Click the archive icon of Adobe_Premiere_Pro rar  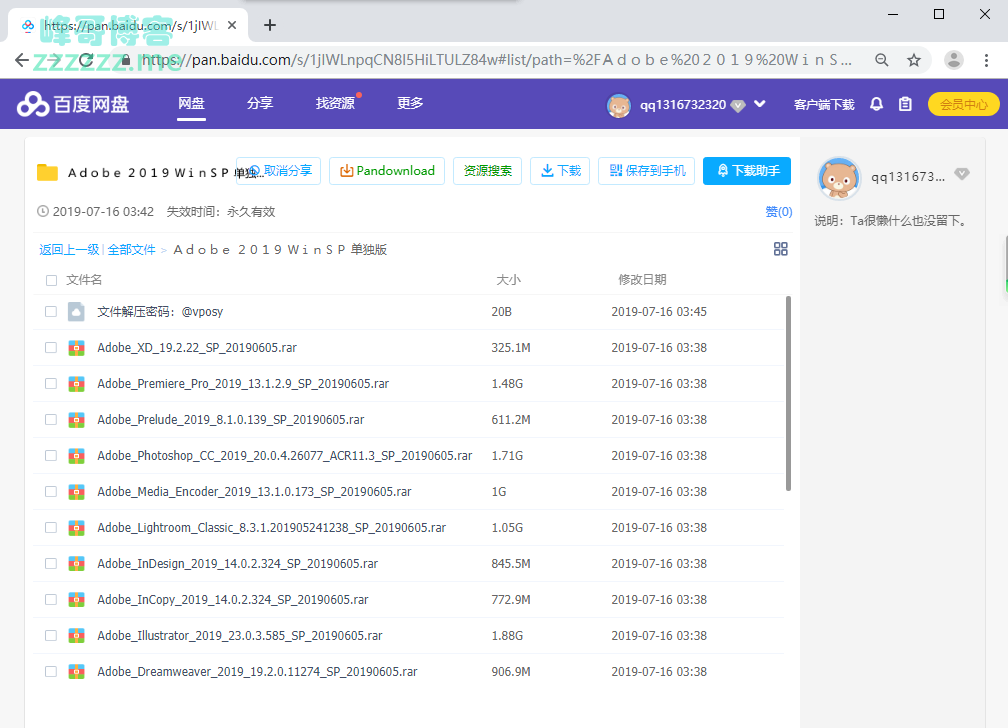[x=76, y=384]
